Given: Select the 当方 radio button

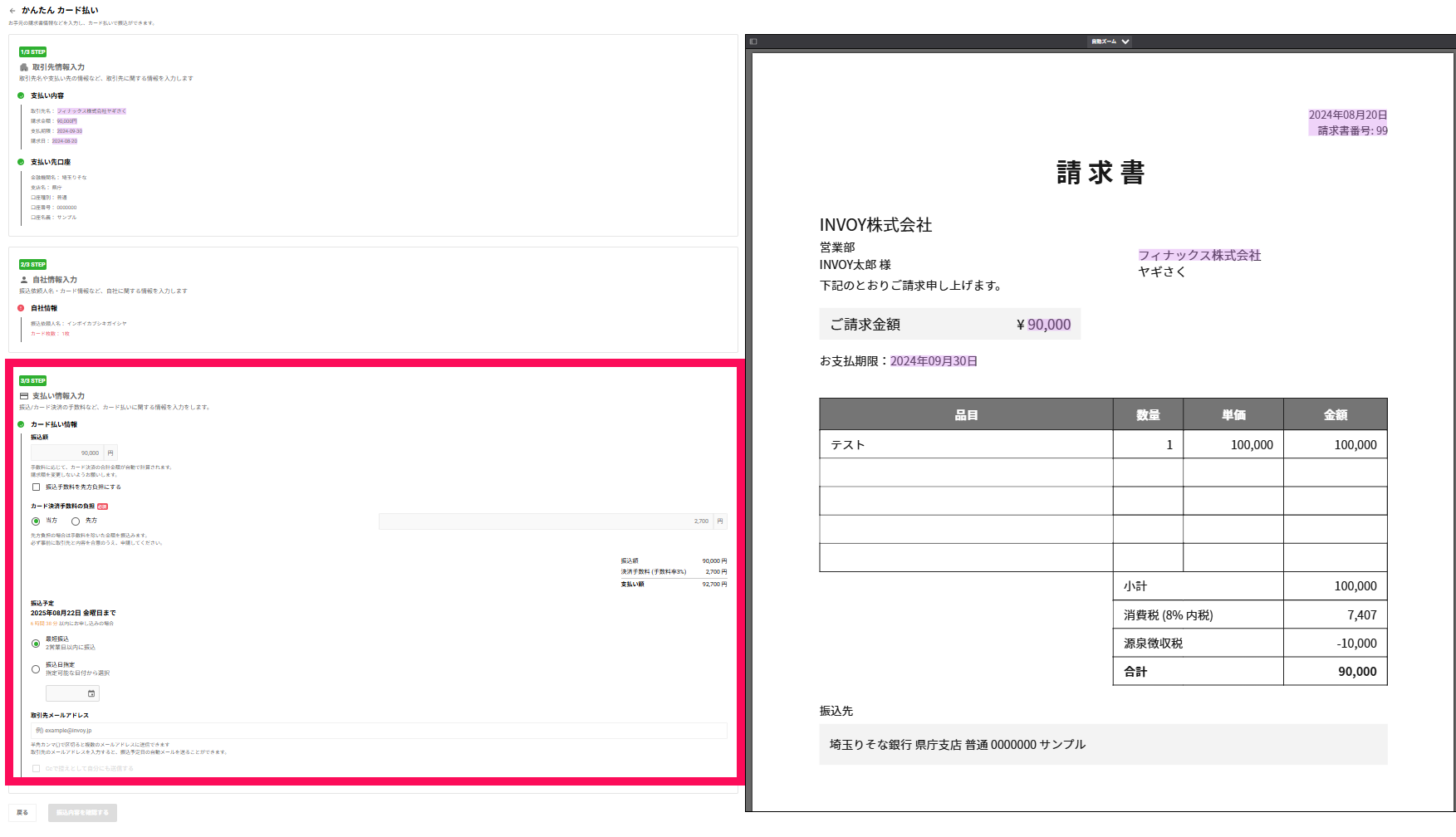Looking at the screenshot, I should [x=36, y=521].
